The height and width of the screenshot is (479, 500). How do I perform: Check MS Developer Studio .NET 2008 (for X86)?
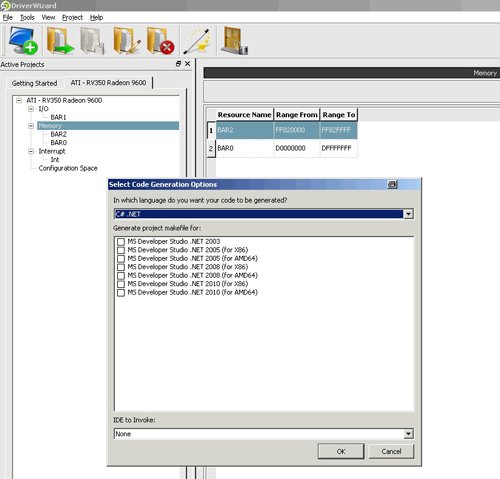[121, 267]
